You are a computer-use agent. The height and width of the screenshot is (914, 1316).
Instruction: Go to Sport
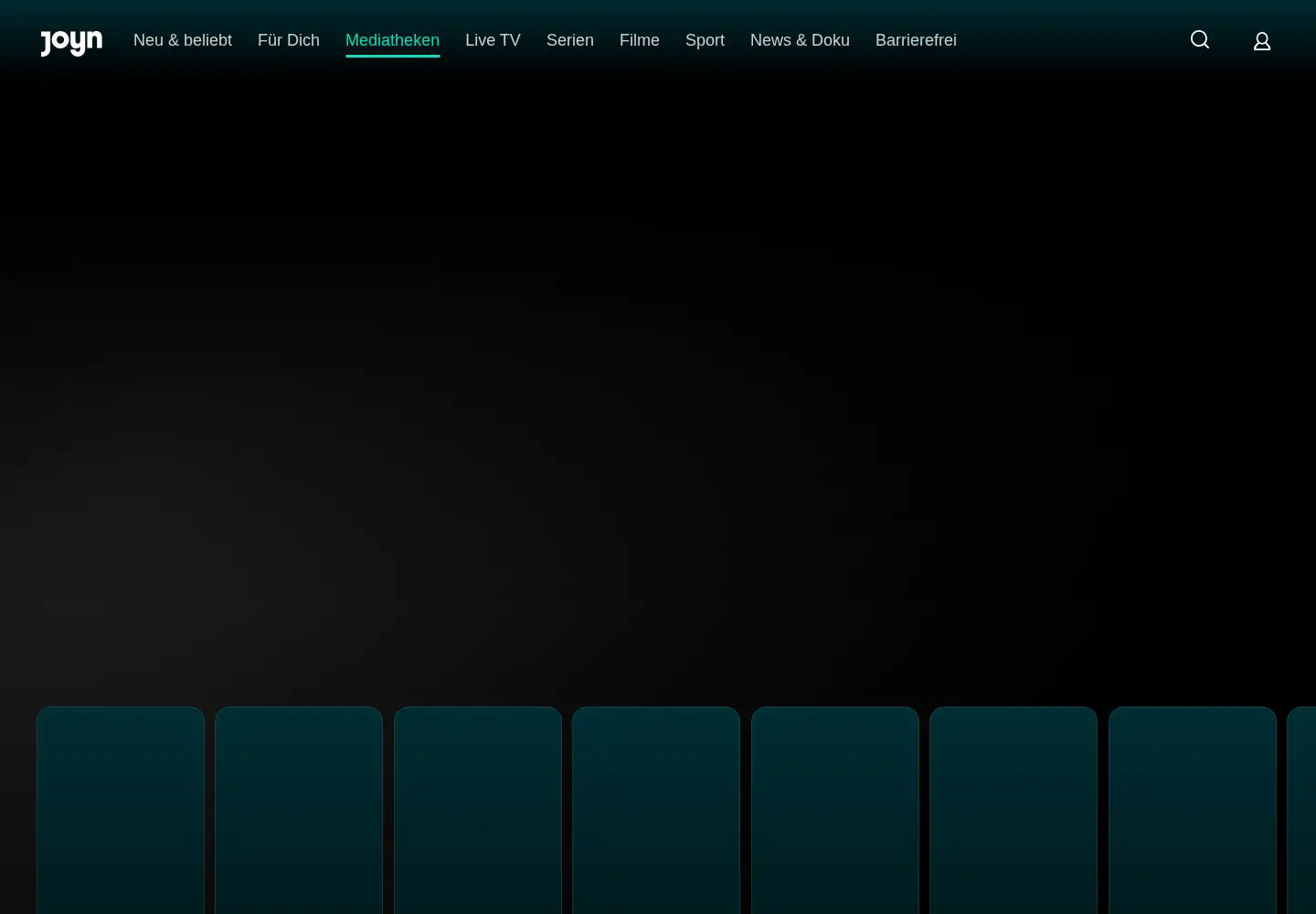tap(705, 40)
